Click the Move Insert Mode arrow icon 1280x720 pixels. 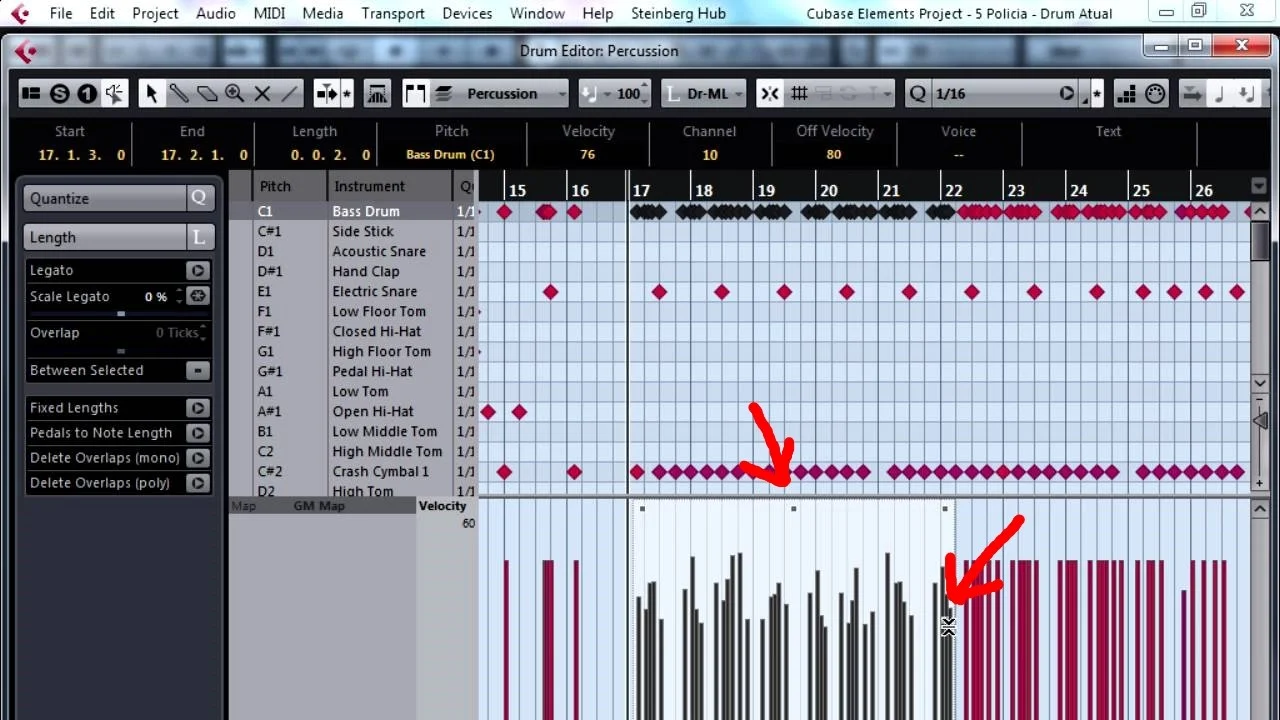pos(1192,94)
